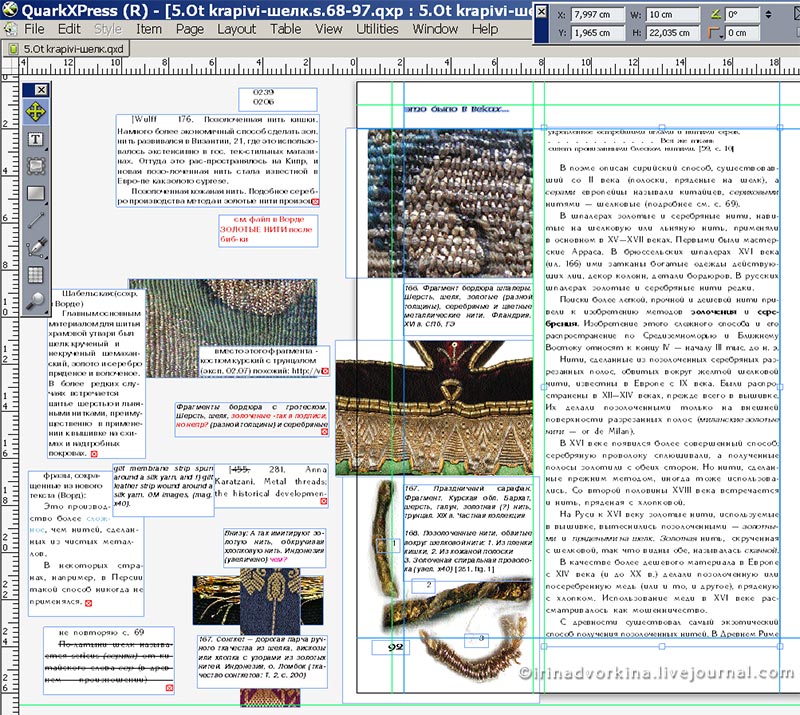Click the ruler origin box at rulers' corner
Viewport: 800px width, 715px height.
[x=10, y=66]
